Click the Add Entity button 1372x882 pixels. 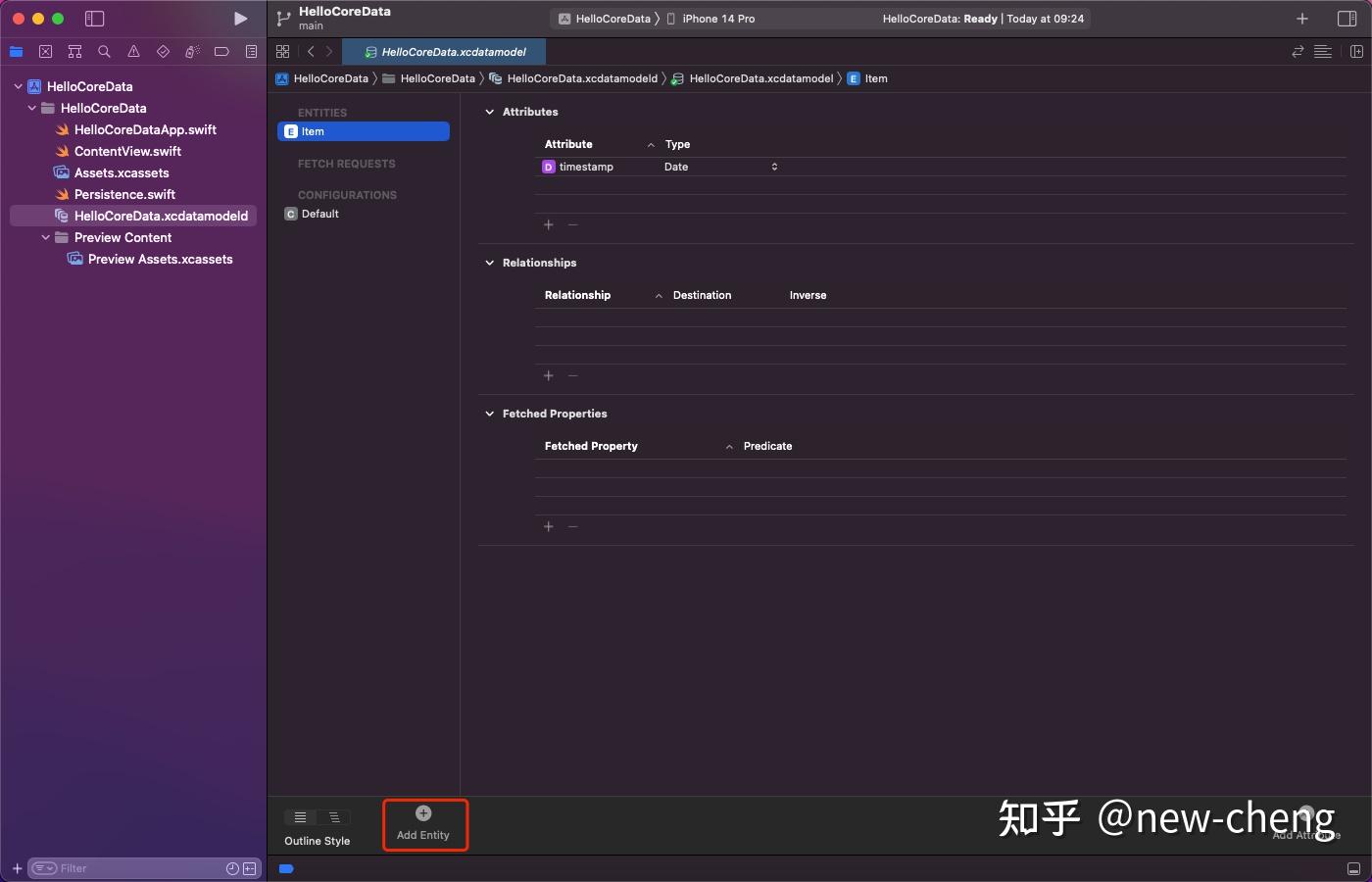[x=423, y=824]
